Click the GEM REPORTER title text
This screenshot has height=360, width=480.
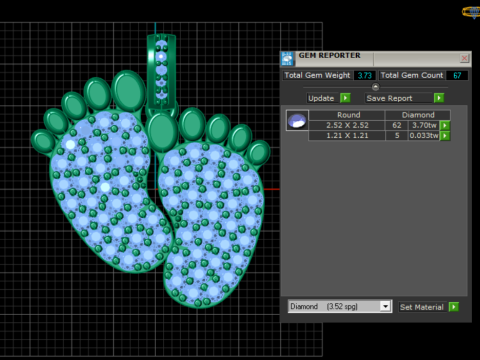[x=329, y=56]
